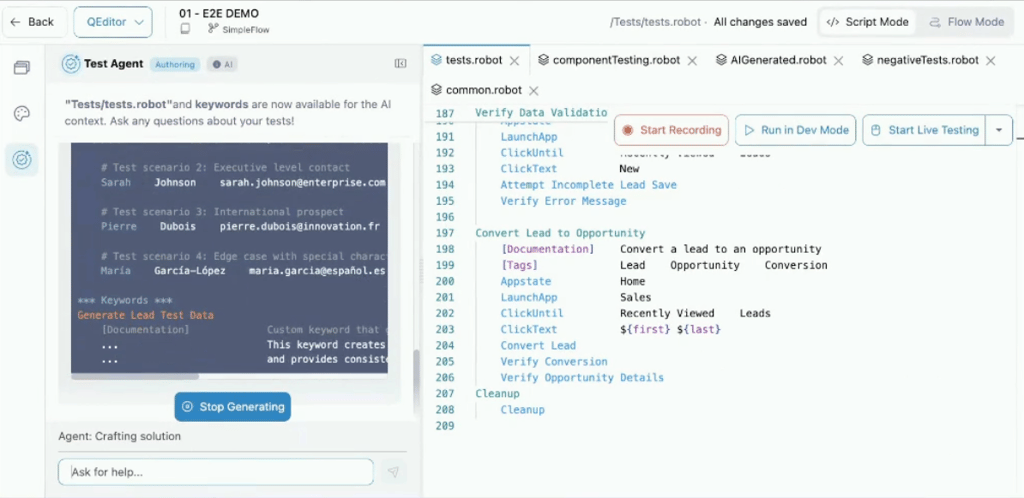Switch to Flow Mode

966,22
